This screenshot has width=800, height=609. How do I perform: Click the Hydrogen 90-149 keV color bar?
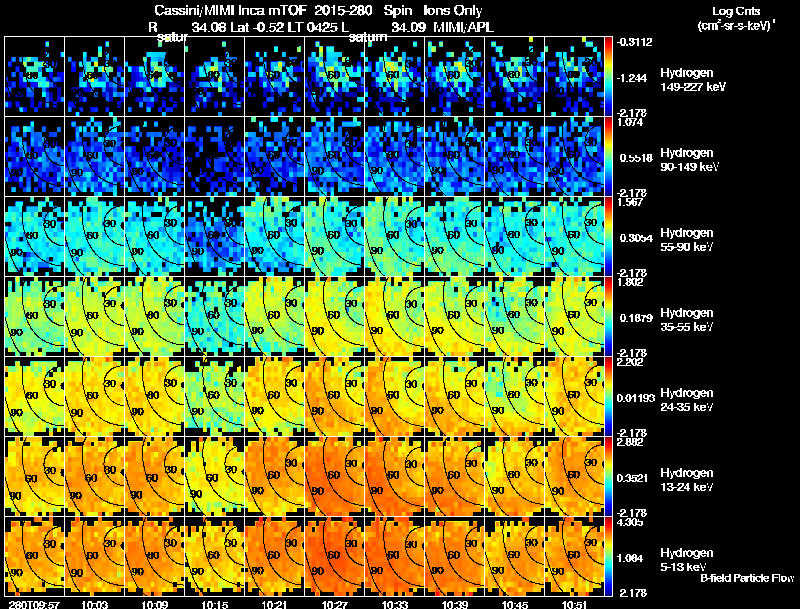(608, 157)
